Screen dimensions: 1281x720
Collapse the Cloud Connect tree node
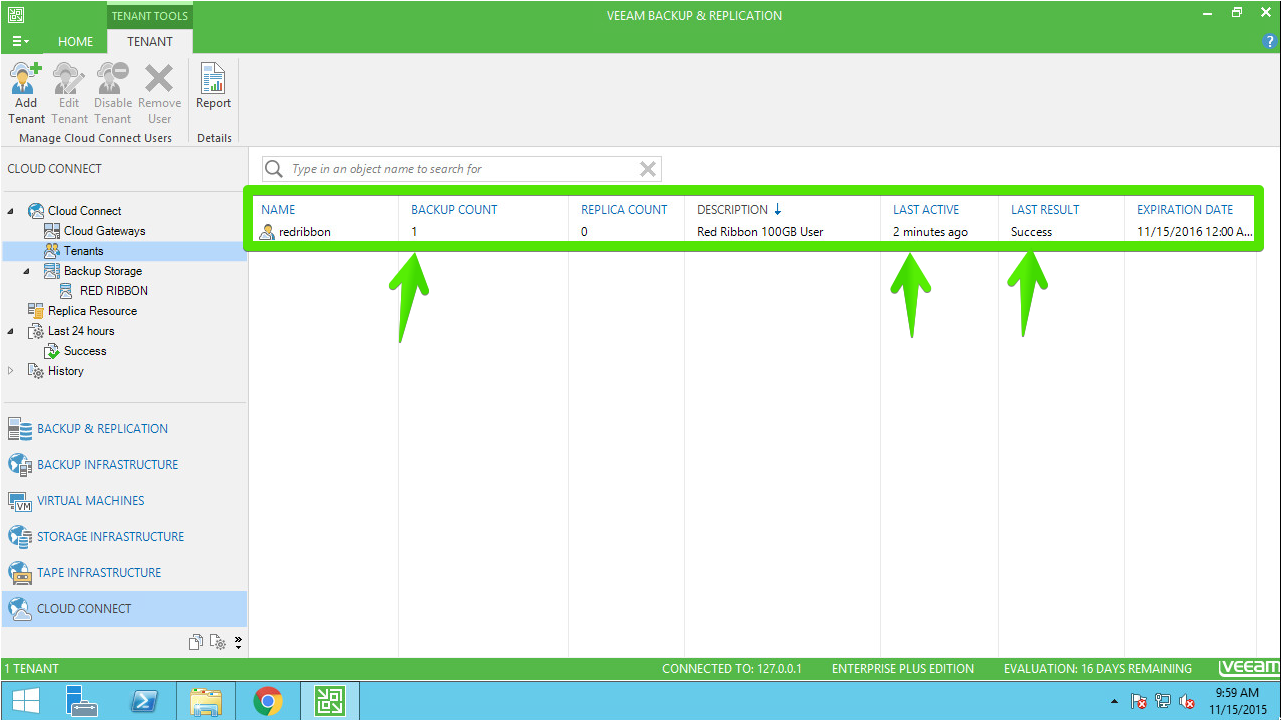[12, 211]
